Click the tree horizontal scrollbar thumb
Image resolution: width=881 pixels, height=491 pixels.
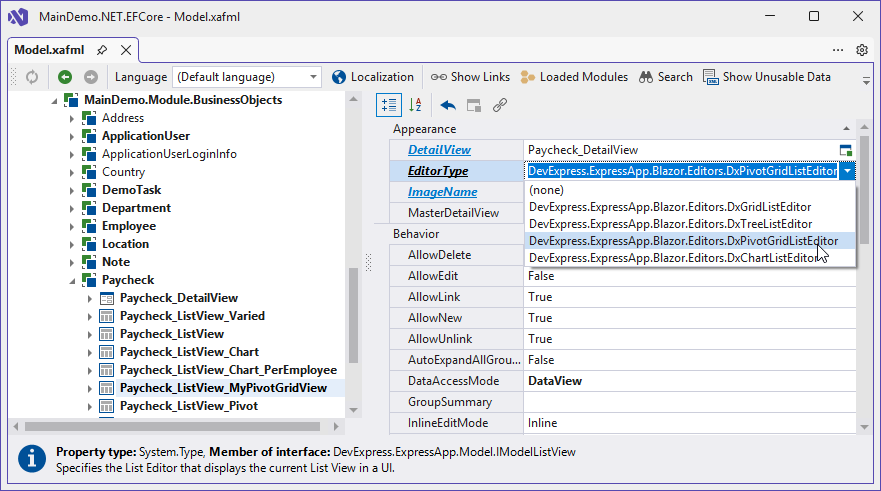click(x=173, y=426)
